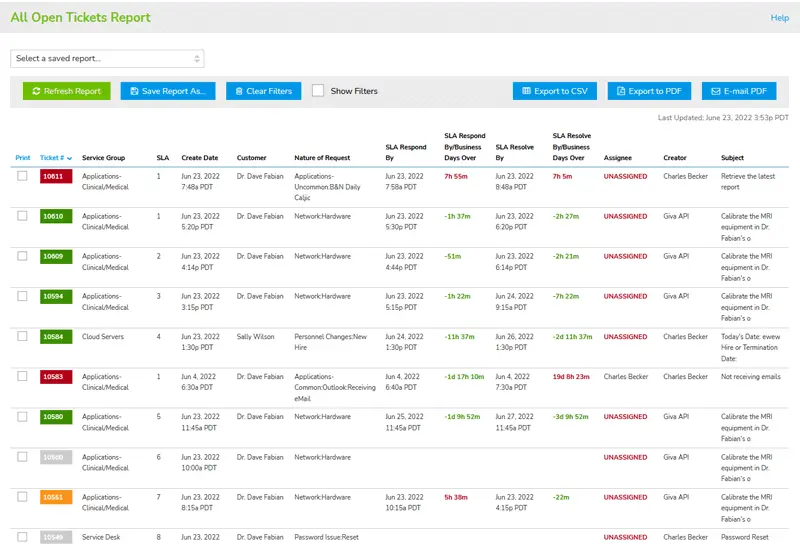This screenshot has width=800, height=544.
Task: Enable the Show Filters checkbox
Action: click(318, 91)
